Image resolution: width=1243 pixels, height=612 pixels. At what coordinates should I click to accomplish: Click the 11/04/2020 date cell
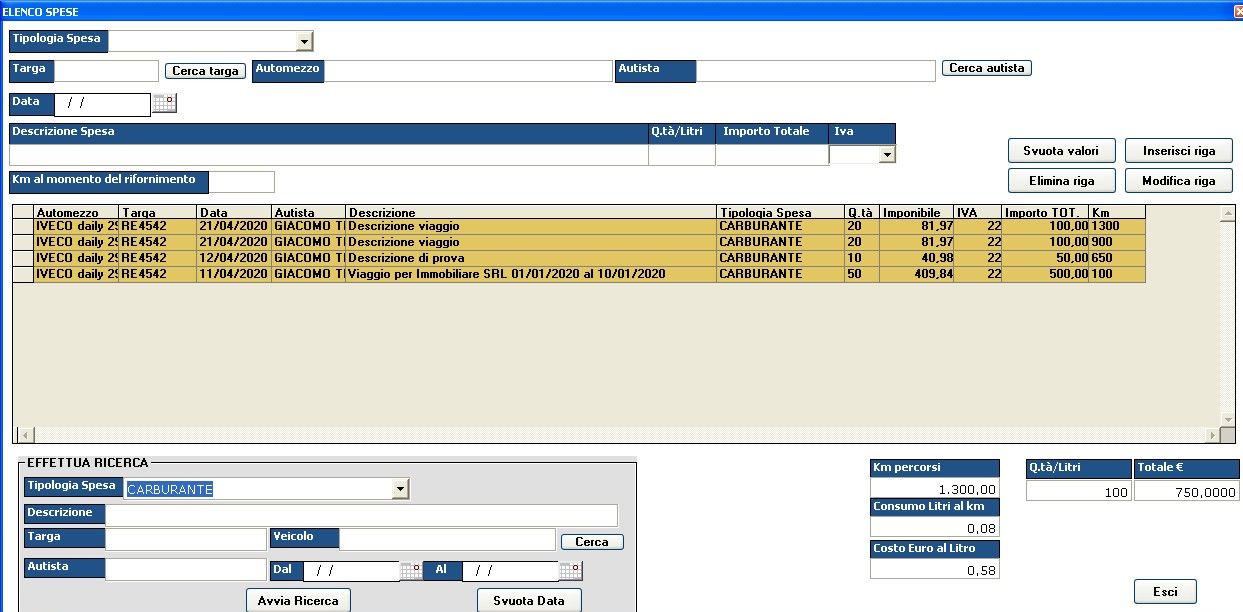235,274
